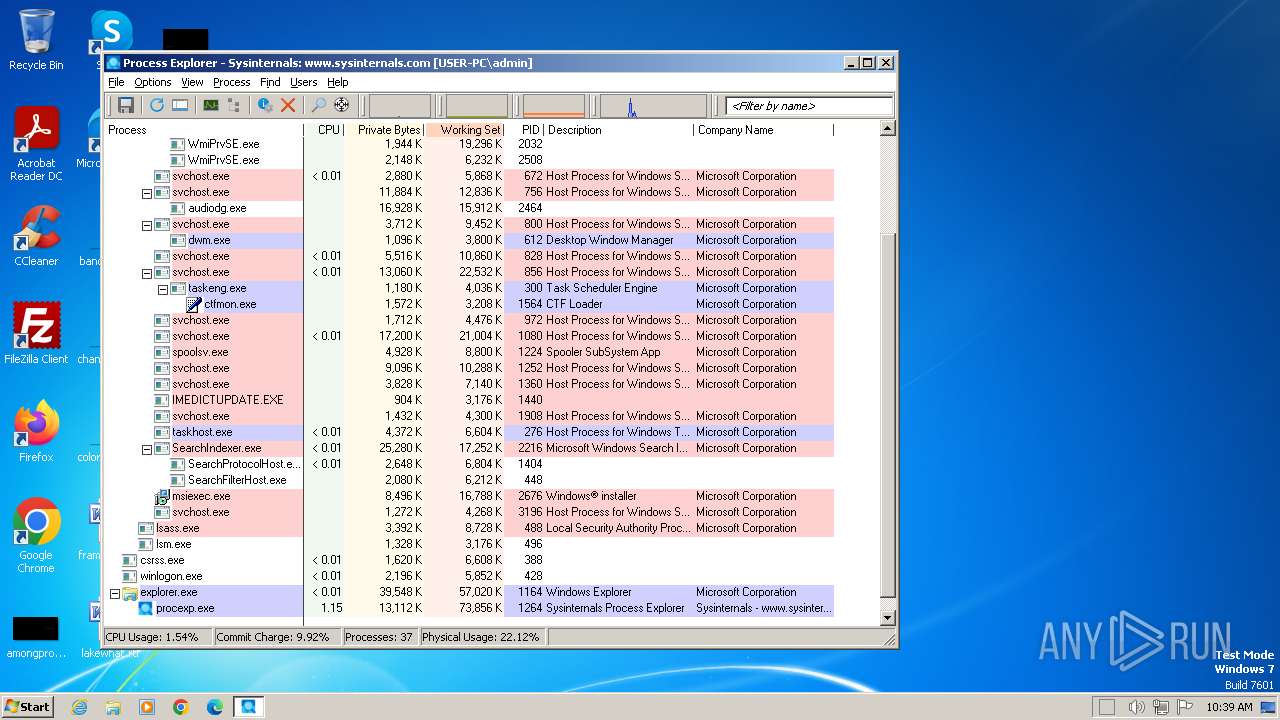Open the View menu
Image resolution: width=1280 pixels, height=720 pixels.
pos(192,82)
